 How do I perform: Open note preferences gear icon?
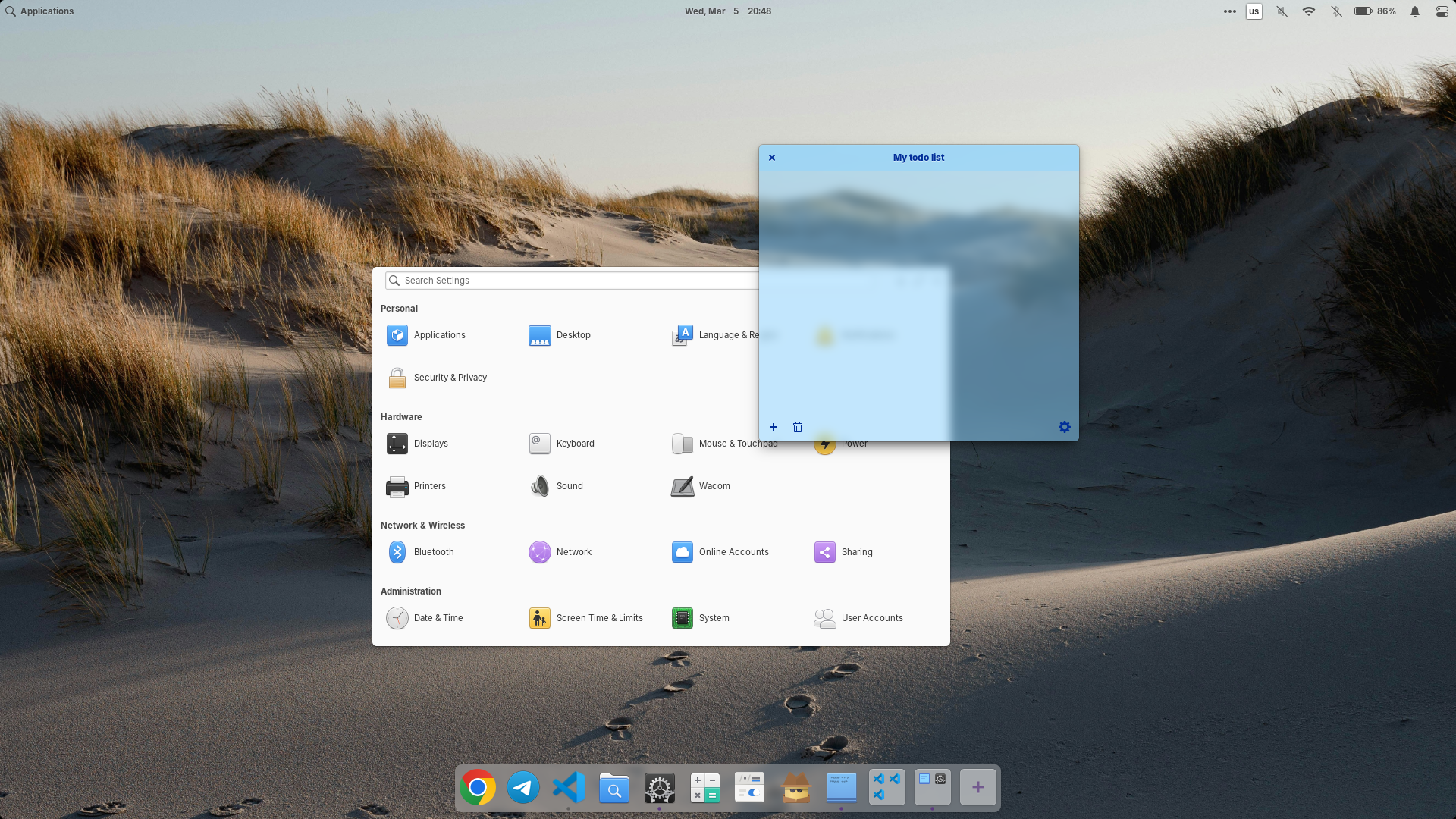(1065, 427)
